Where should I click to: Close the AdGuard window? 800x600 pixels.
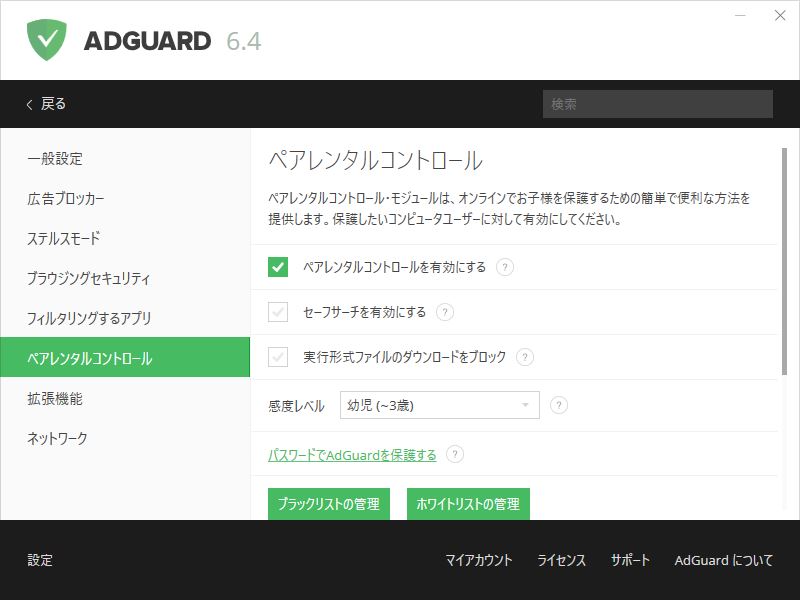[x=780, y=16]
